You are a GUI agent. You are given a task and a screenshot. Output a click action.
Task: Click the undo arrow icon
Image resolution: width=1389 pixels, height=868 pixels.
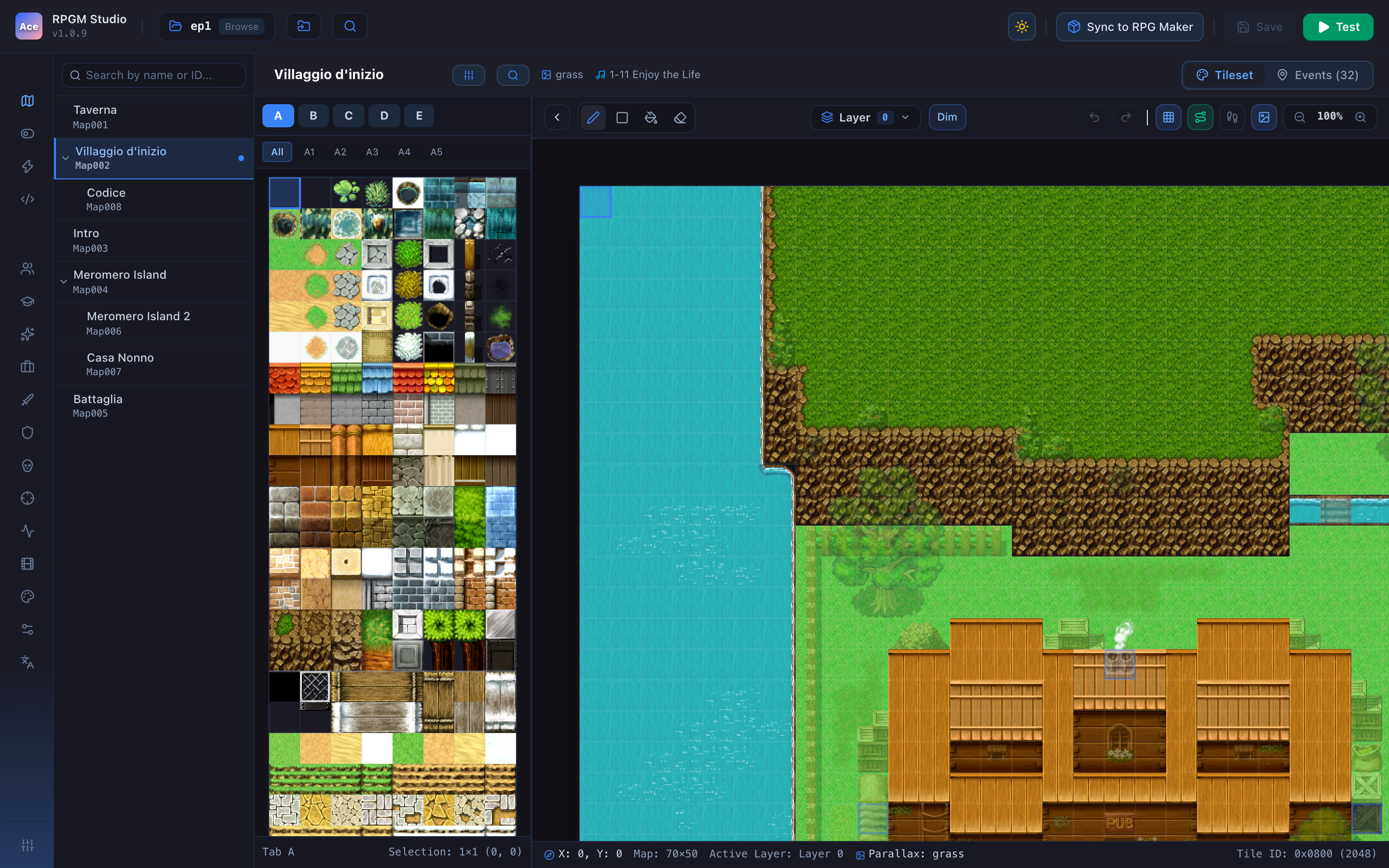coord(1094,117)
